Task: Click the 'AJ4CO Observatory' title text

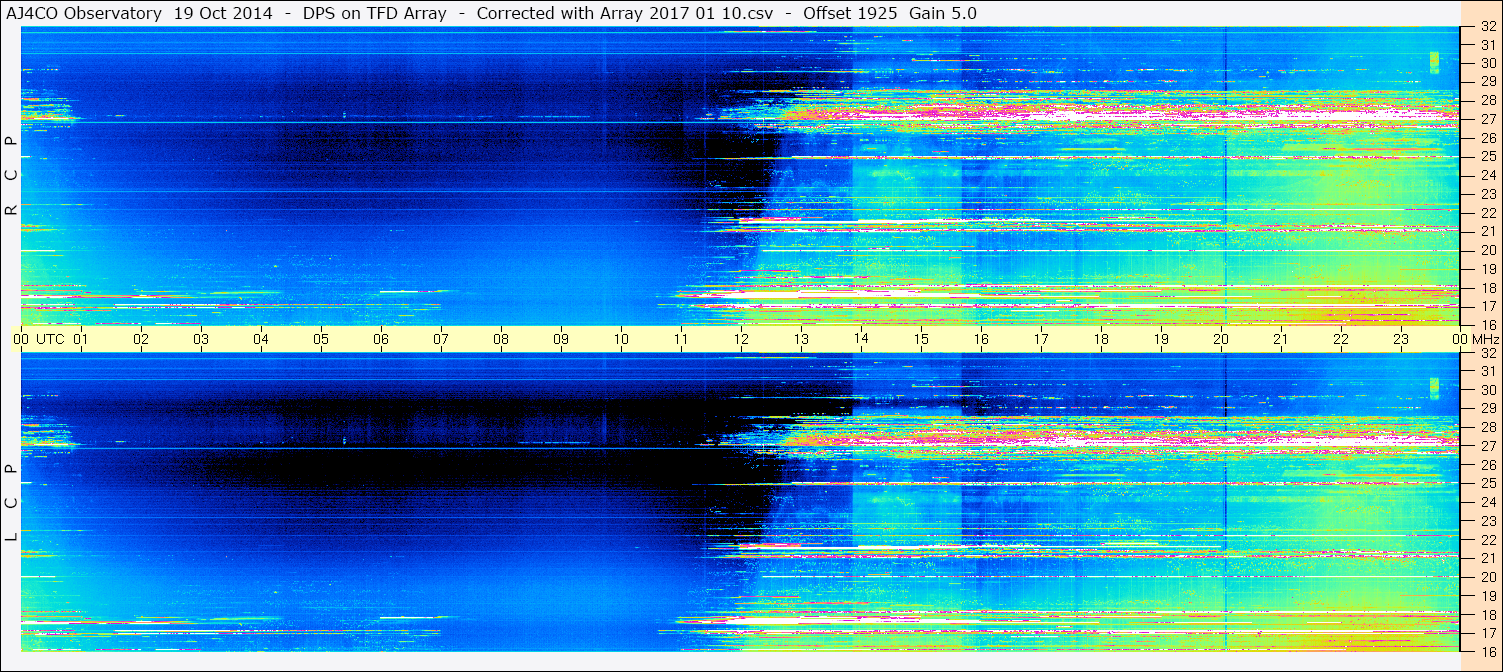Action: pyautogui.click(x=85, y=14)
